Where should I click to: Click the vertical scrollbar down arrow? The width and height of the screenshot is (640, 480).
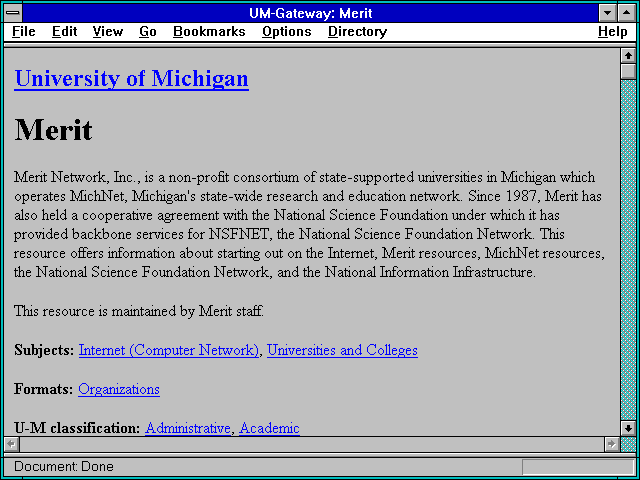pyautogui.click(x=628, y=428)
